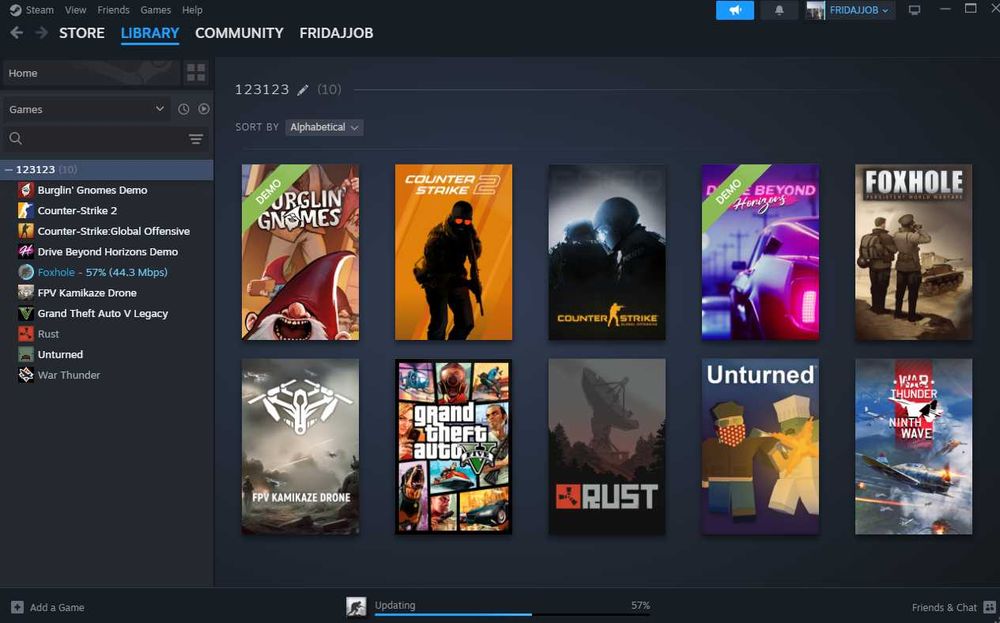Click the Friends & Chat label
The image size is (1000, 623).
click(x=944, y=608)
